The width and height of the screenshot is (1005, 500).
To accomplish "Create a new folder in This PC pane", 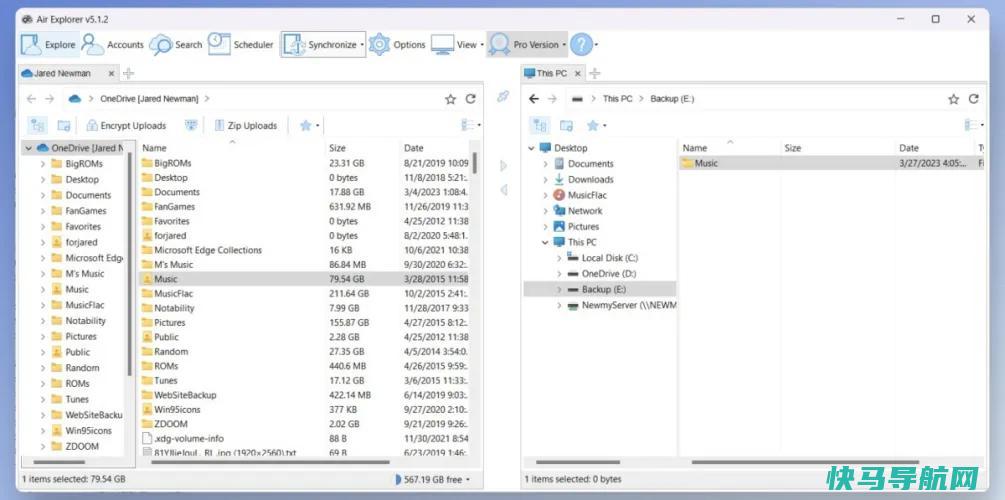I will 566,126.
